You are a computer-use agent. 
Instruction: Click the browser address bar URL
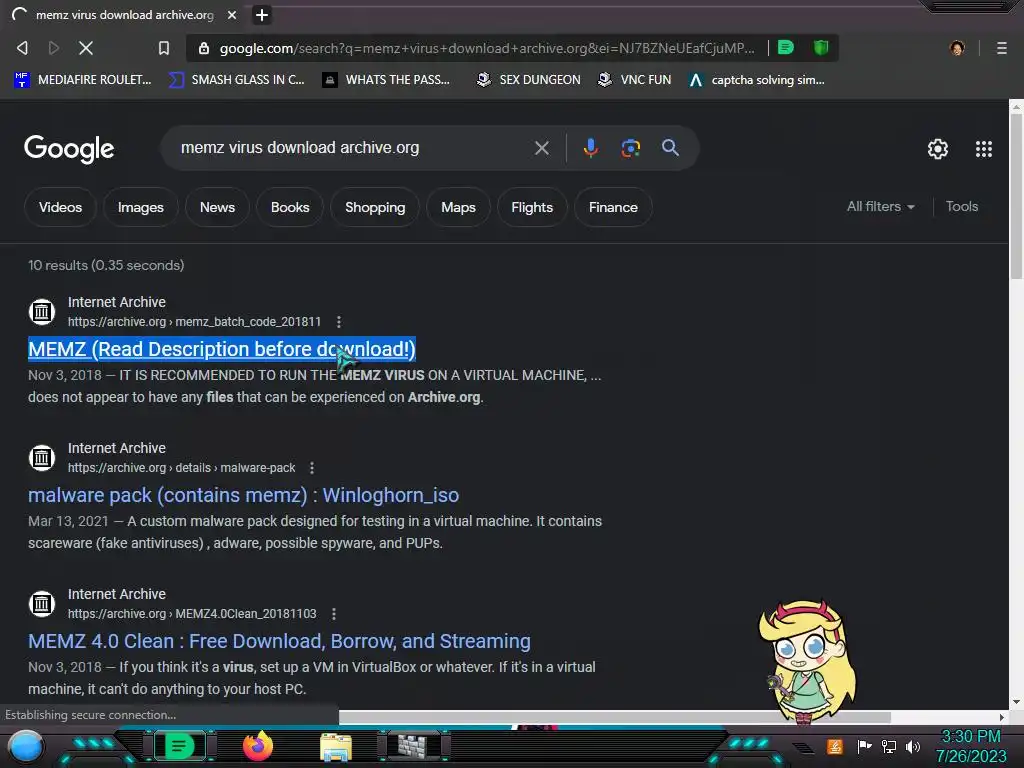[x=487, y=48]
